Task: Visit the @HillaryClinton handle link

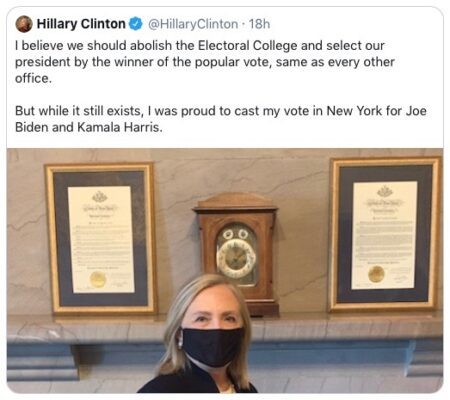Action: pos(193,24)
